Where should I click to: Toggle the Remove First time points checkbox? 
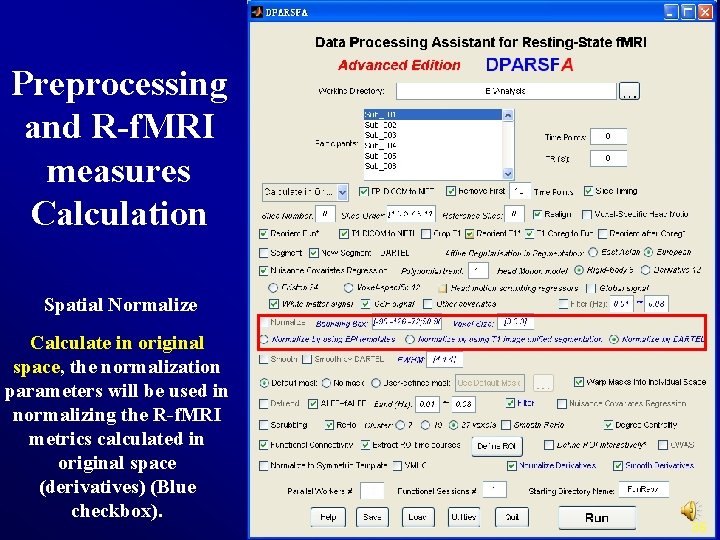click(x=451, y=191)
